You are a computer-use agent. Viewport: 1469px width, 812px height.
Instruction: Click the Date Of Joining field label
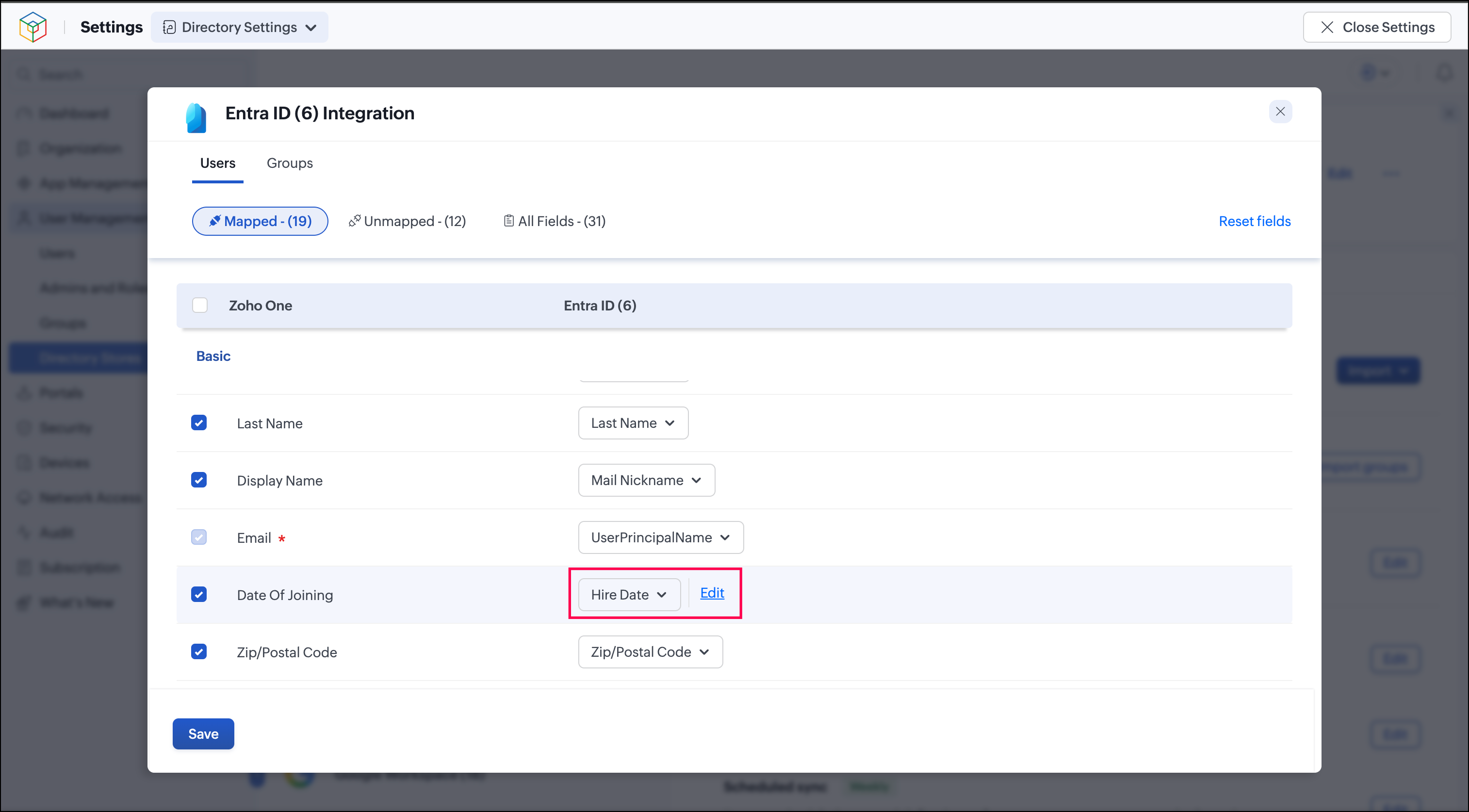pyautogui.click(x=285, y=595)
